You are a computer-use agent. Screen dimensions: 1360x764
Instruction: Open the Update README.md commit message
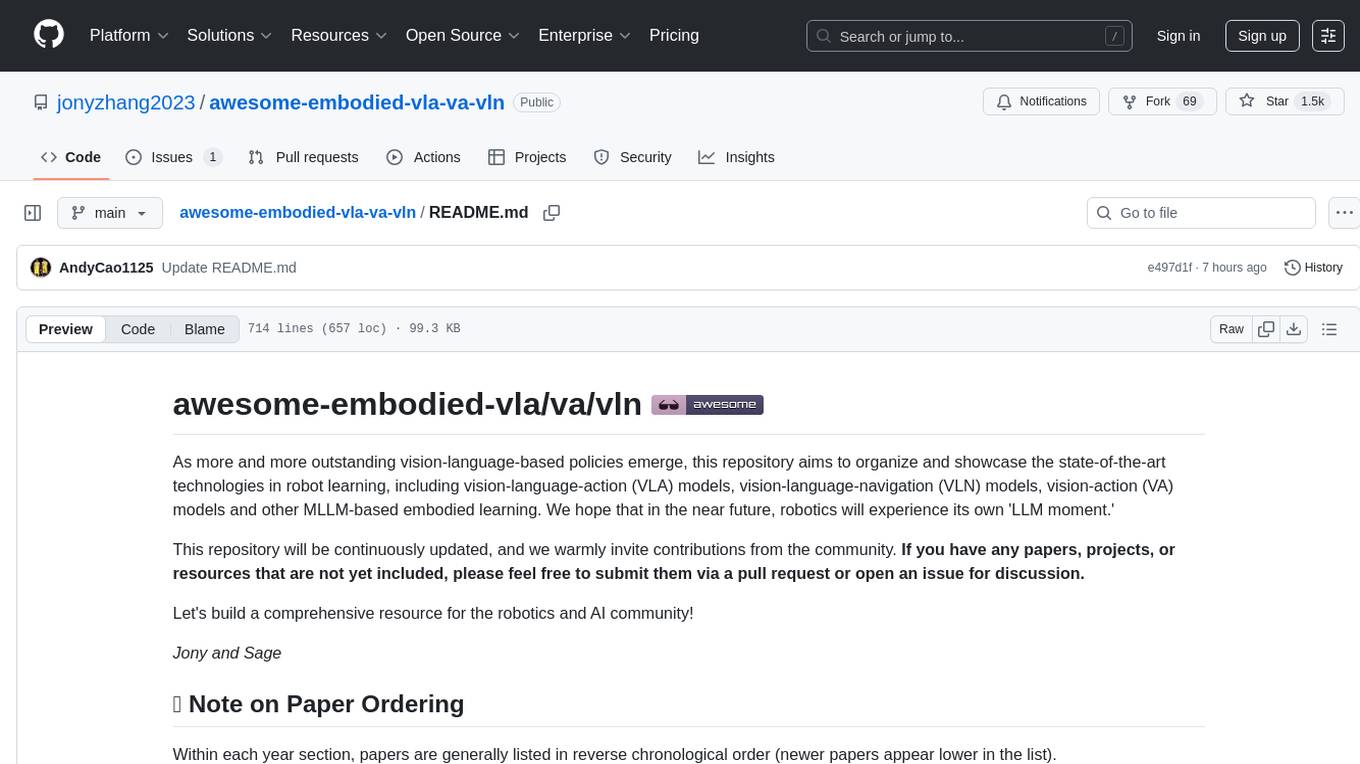[x=229, y=267]
